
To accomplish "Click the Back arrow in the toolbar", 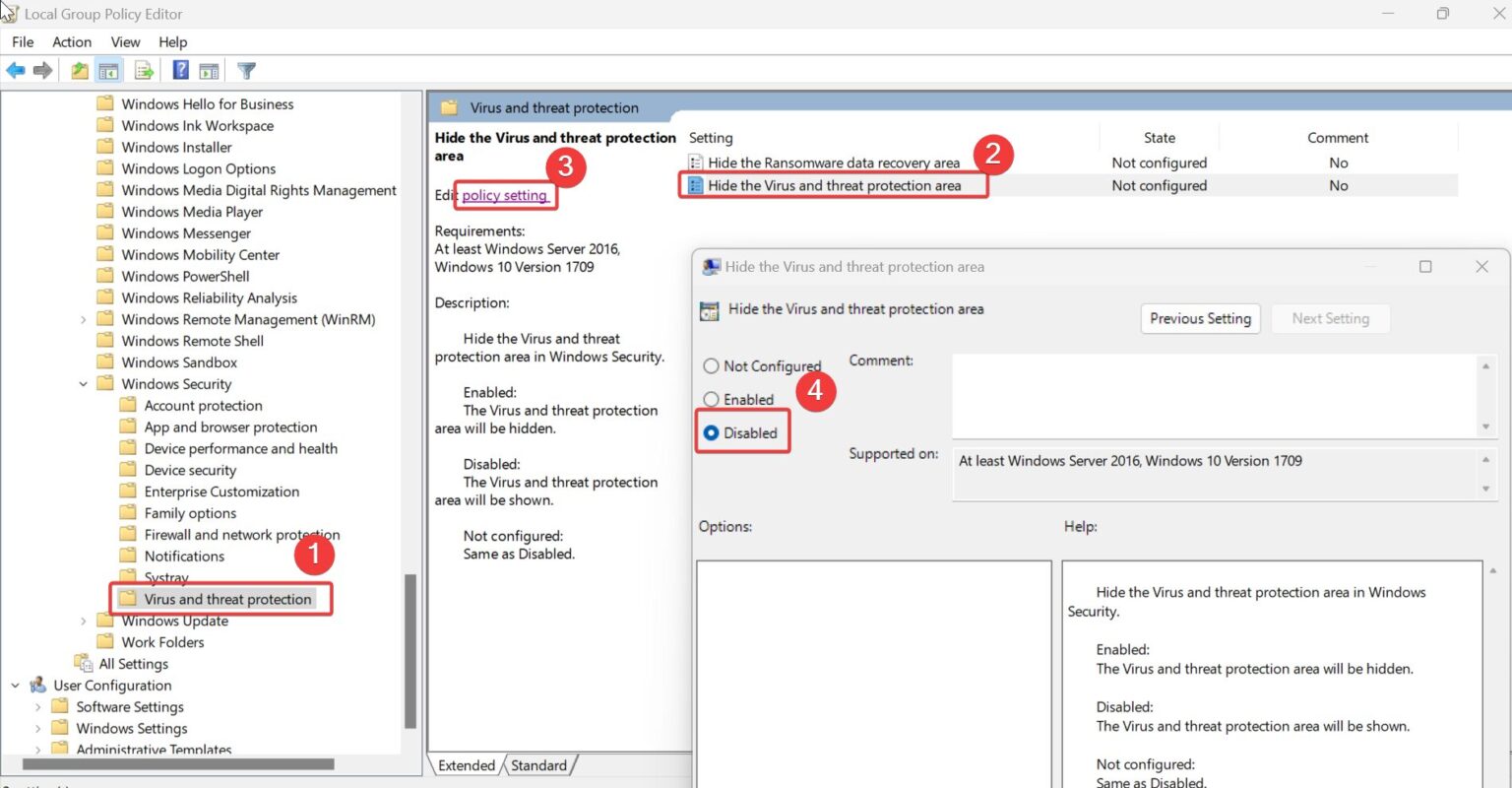I will [16, 70].
